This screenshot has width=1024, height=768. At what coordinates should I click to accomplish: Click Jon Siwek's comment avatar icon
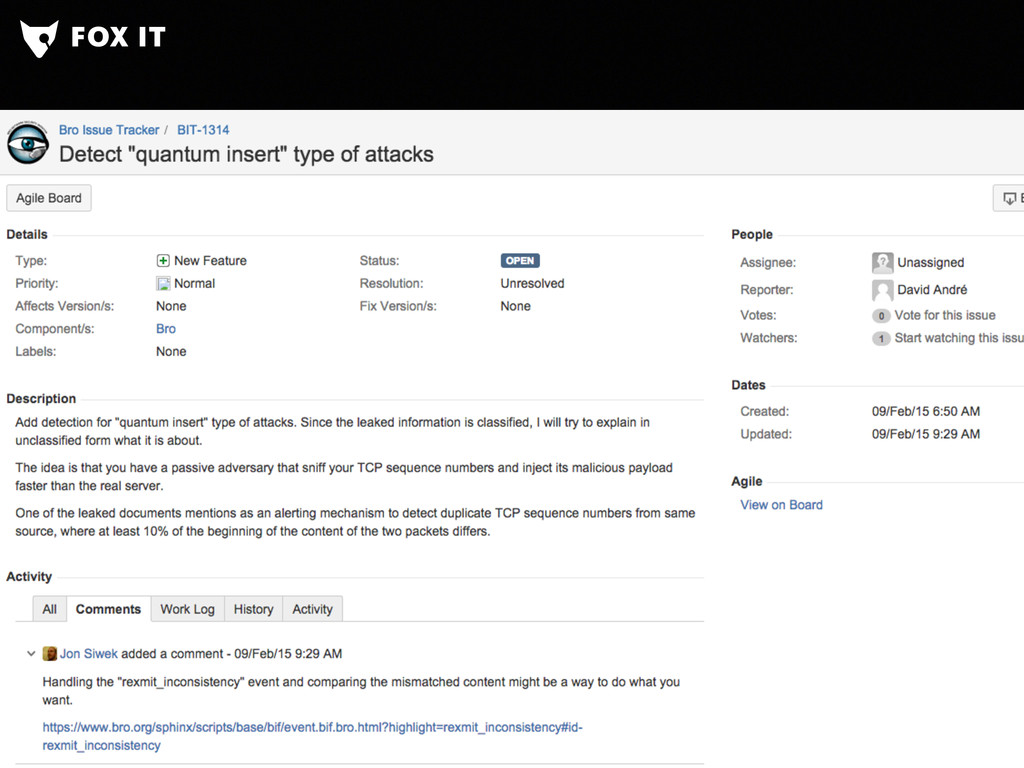coord(50,654)
